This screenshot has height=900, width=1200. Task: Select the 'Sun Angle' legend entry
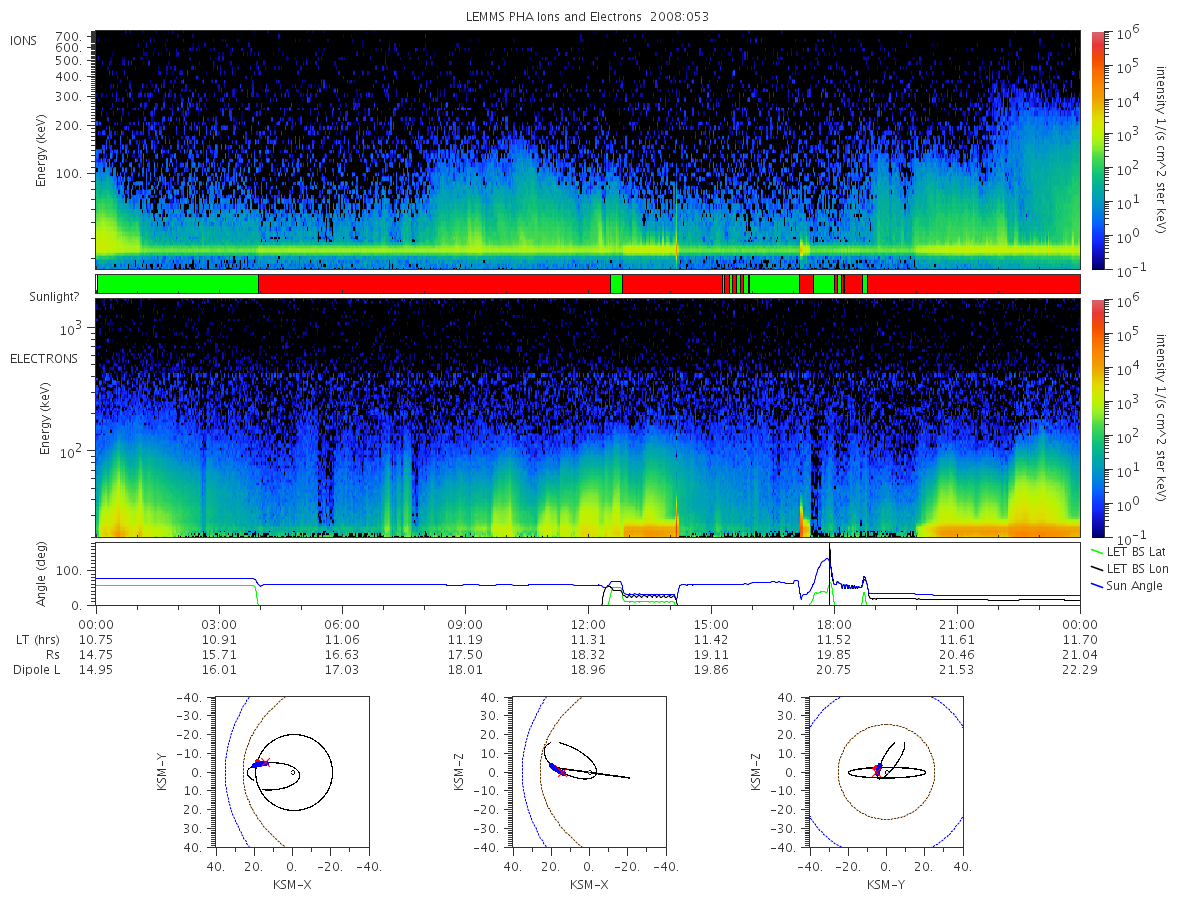(1128, 585)
